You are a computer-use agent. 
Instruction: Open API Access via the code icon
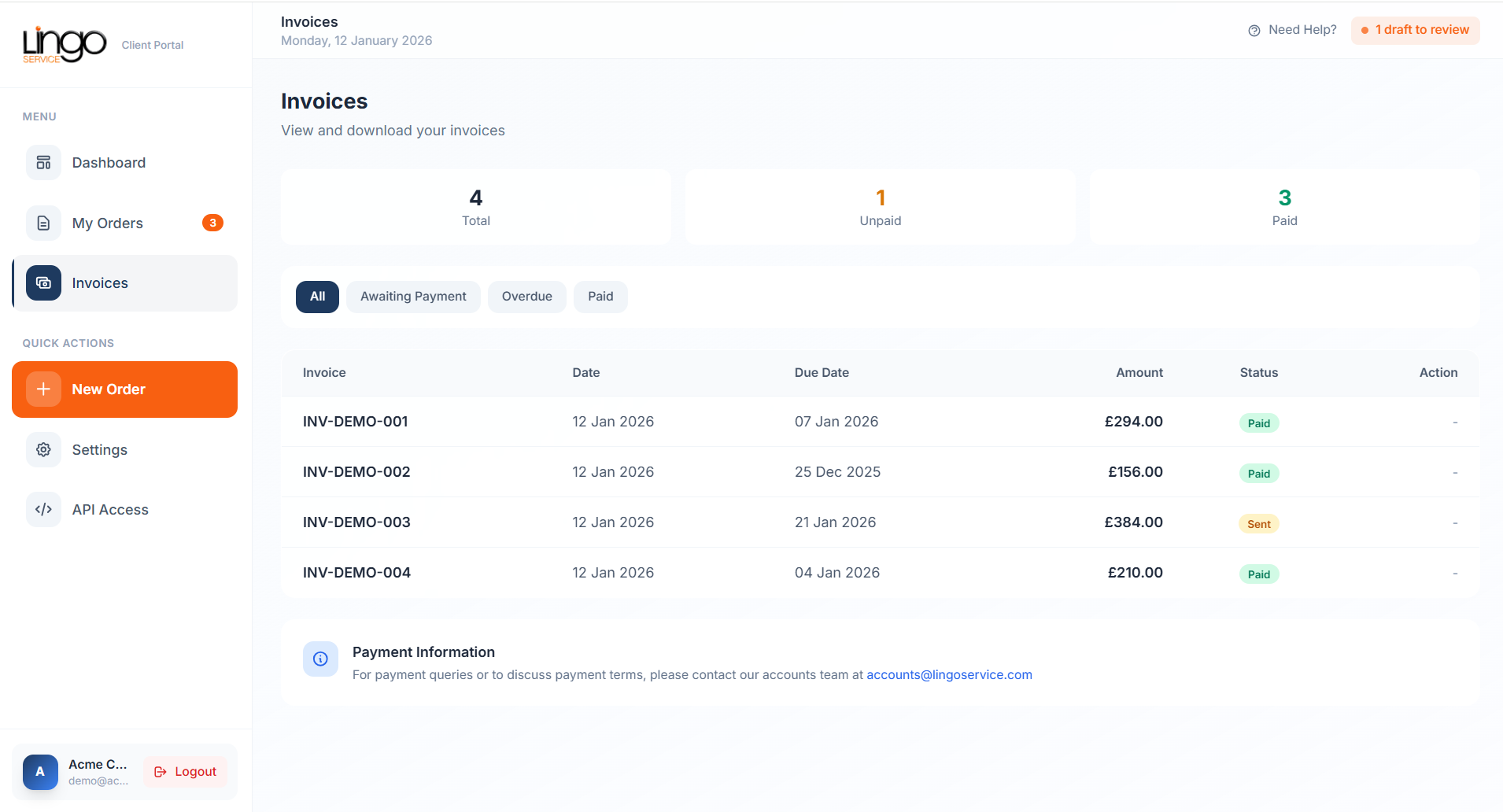tap(43, 509)
